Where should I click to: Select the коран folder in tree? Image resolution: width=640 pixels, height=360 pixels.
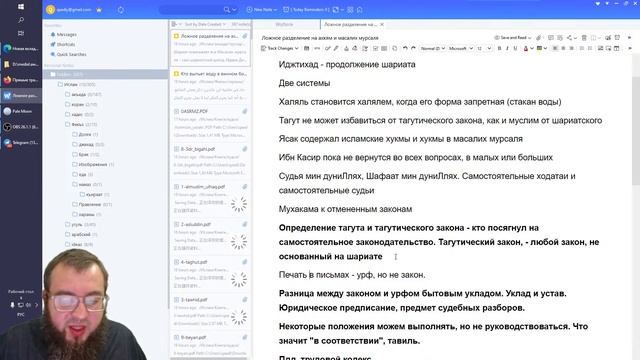click(78, 104)
